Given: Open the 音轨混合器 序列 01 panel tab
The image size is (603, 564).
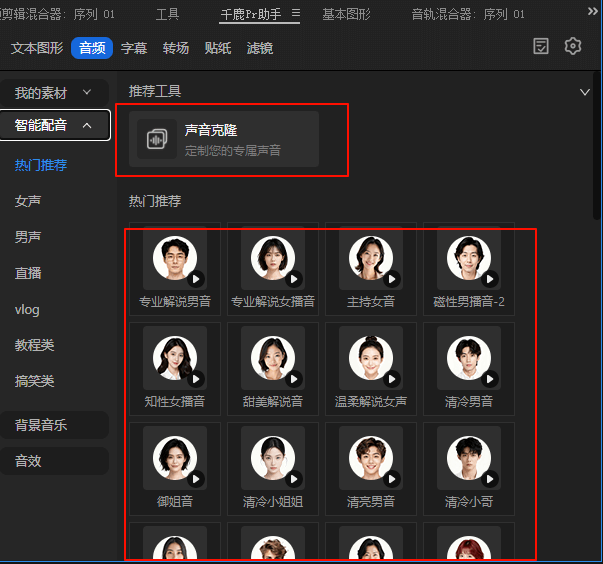Looking at the screenshot, I should [x=468, y=14].
